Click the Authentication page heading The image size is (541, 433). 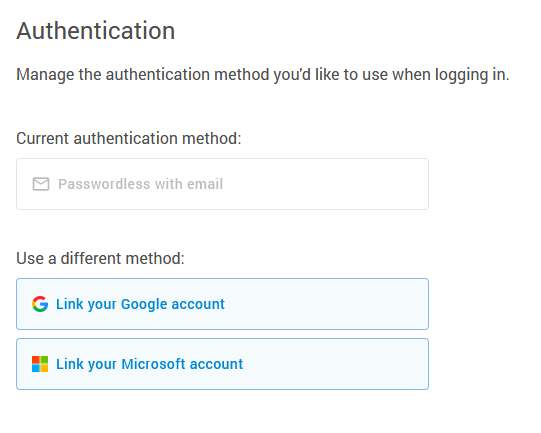point(96,31)
